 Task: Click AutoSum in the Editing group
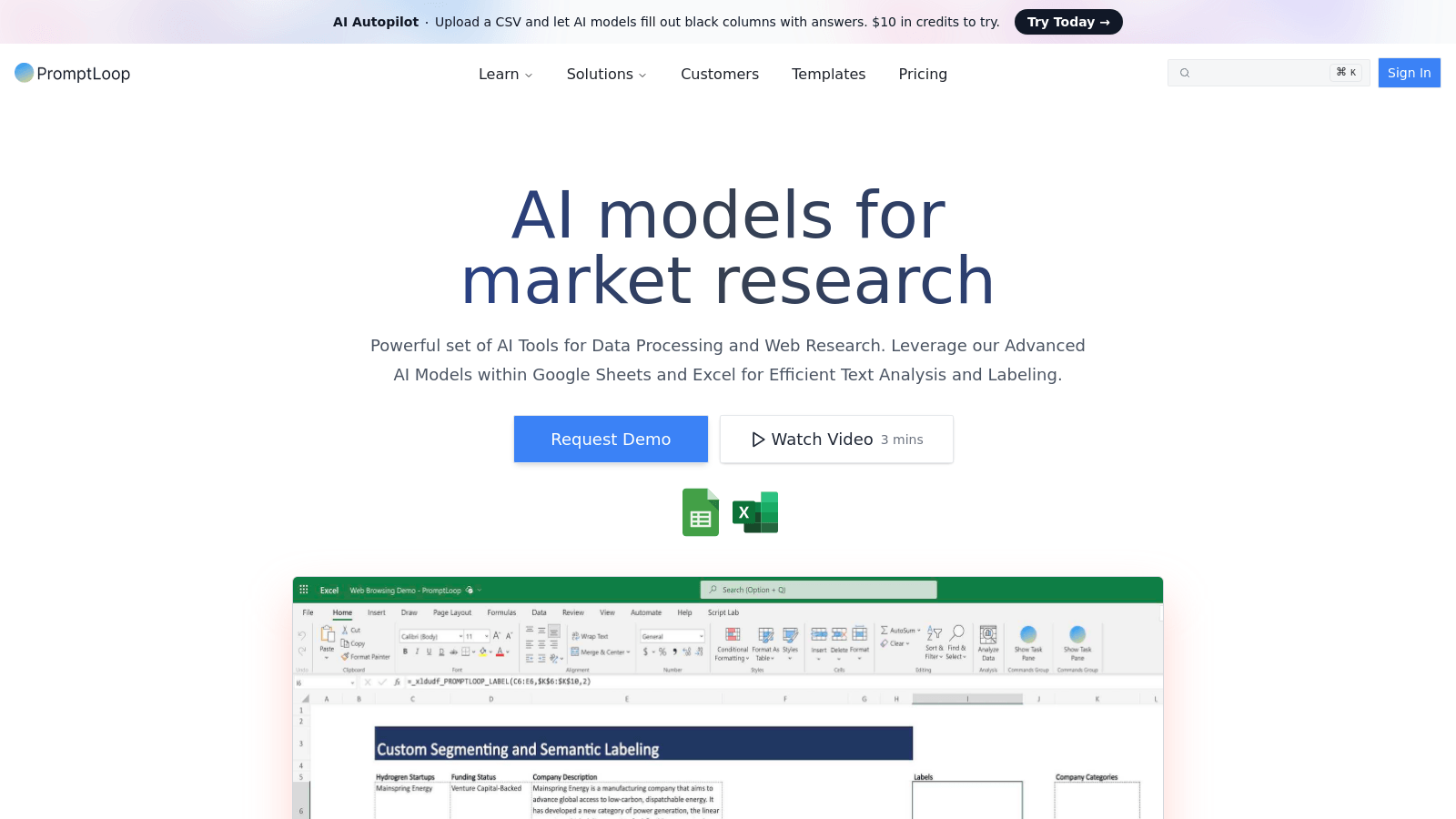[x=900, y=630]
